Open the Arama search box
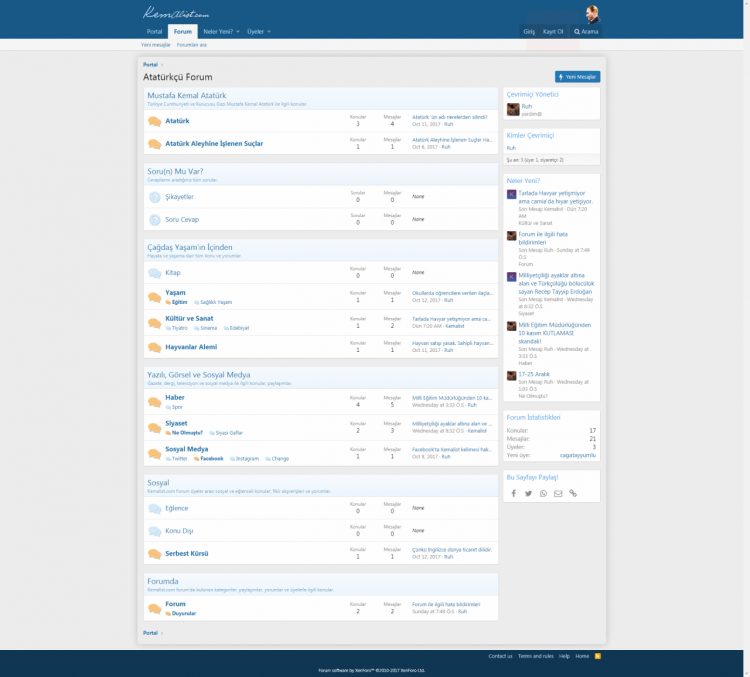This screenshot has width=750, height=677. point(586,32)
